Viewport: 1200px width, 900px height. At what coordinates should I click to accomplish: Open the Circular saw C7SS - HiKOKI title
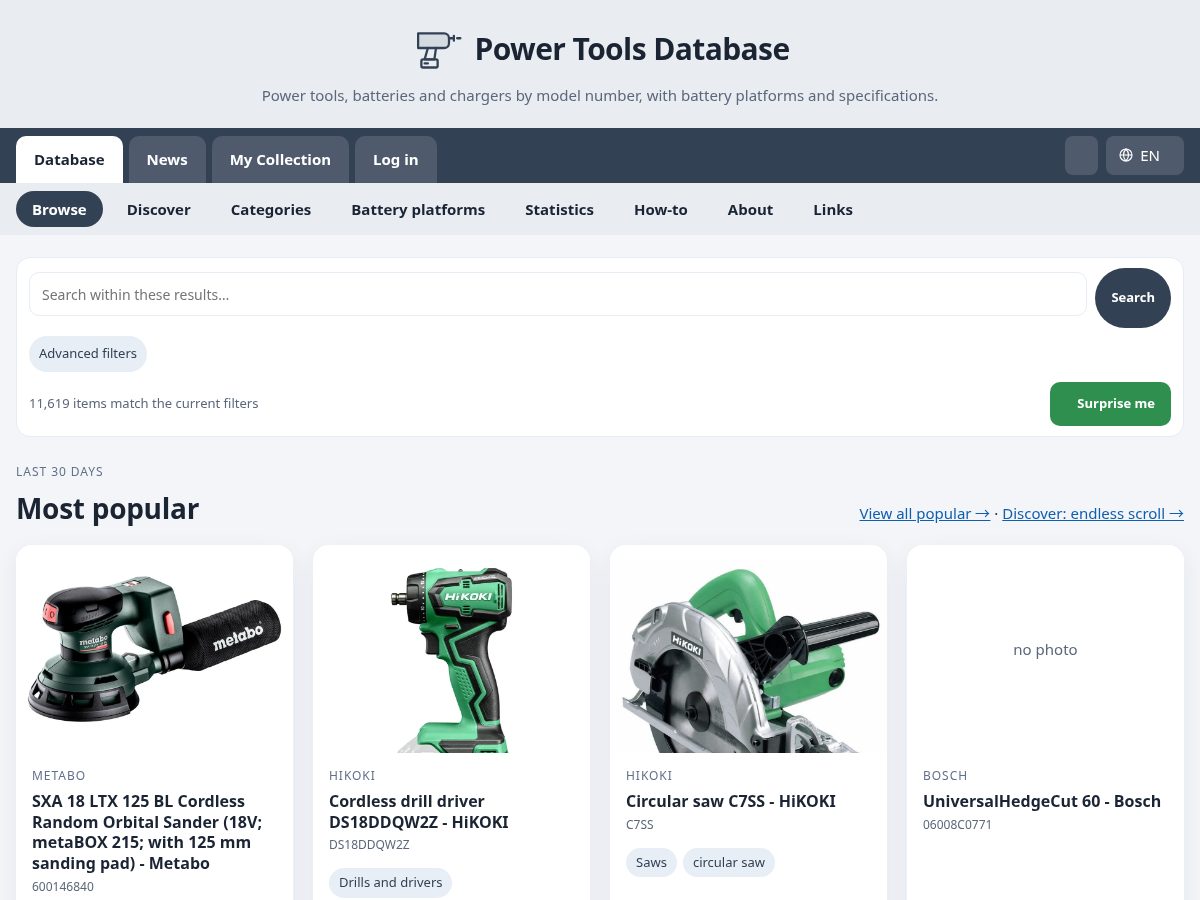731,801
